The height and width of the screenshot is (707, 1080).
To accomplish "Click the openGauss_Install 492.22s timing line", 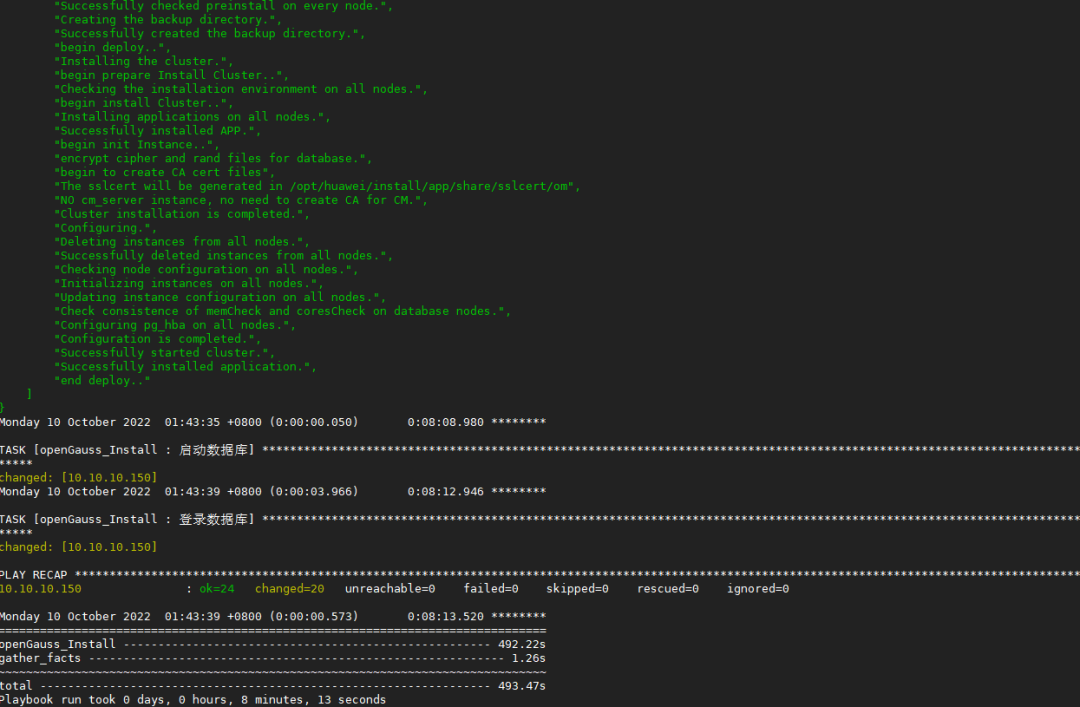I will (273, 644).
